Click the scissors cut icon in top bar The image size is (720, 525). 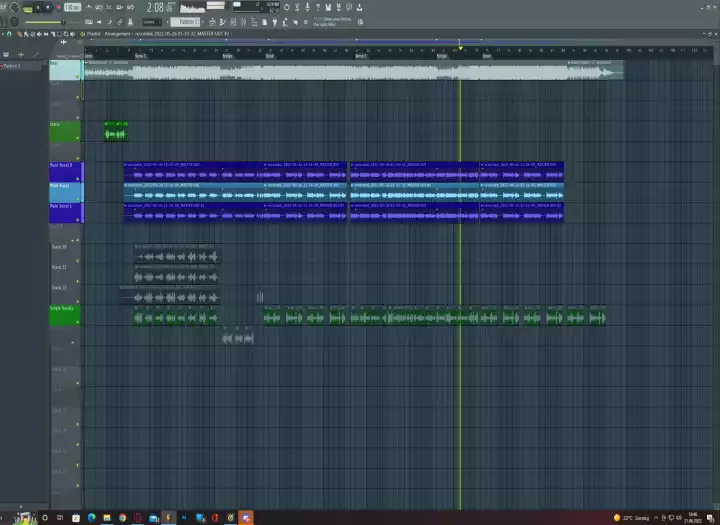[297, 7]
